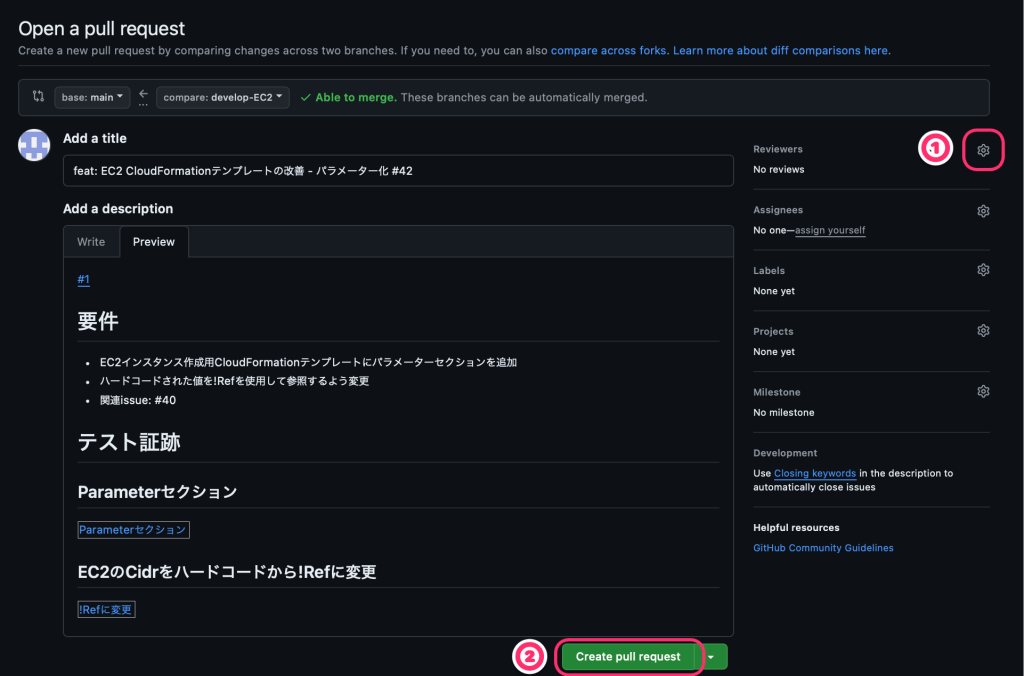Open the compare across forks link

(609, 50)
